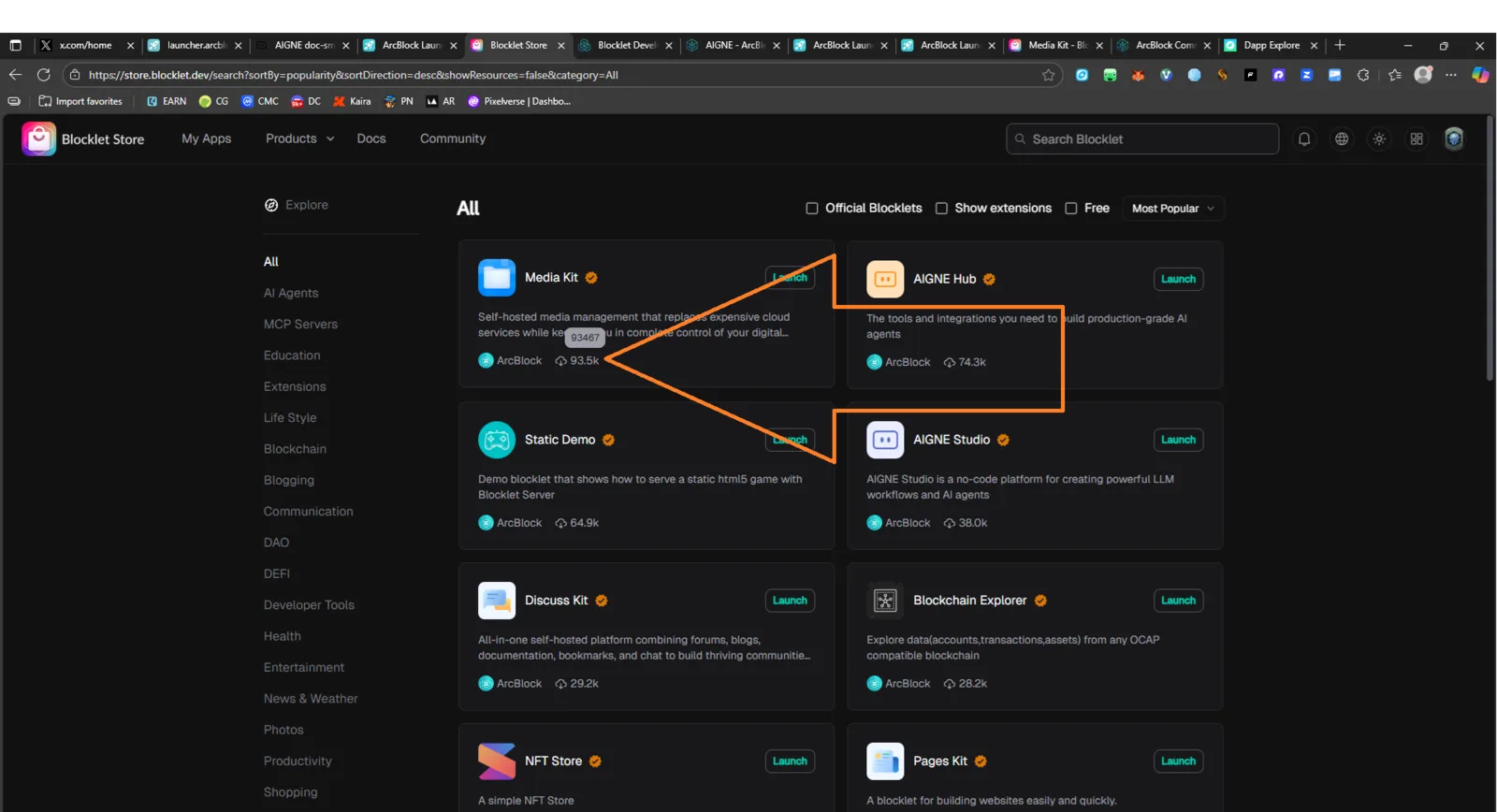Select the News & Weather category
Image resolution: width=1497 pixels, height=812 pixels.
coord(311,699)
